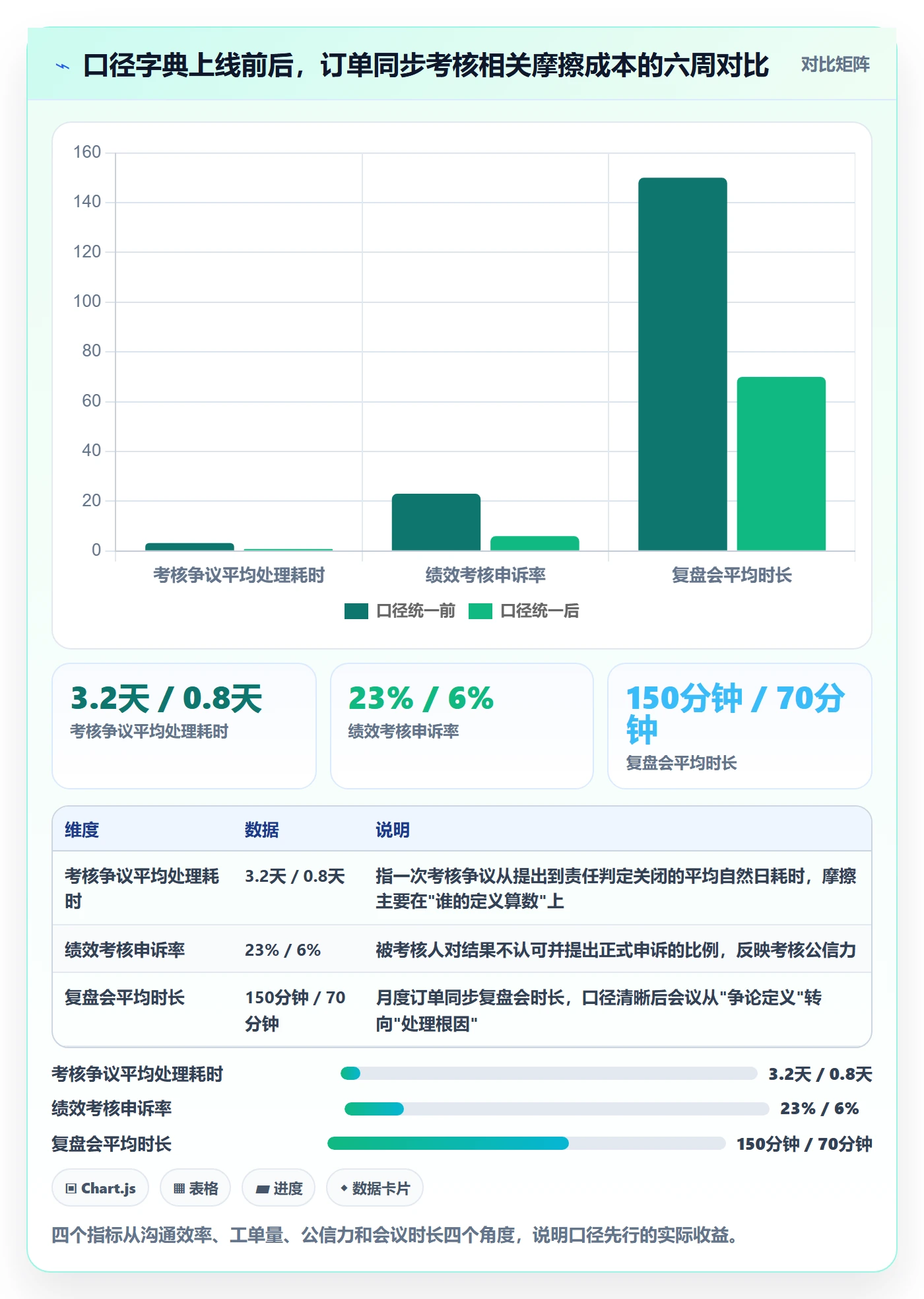Click table cell 考核争议平均处理耗时
924x1299 pixels.
[x=142, y=888]
